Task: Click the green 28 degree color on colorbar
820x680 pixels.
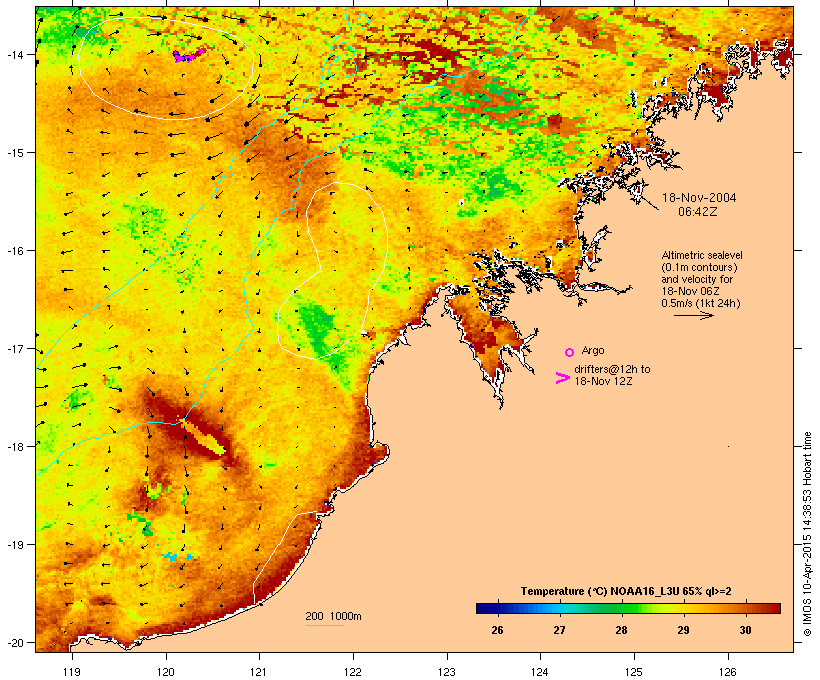Action: point(621,608)
